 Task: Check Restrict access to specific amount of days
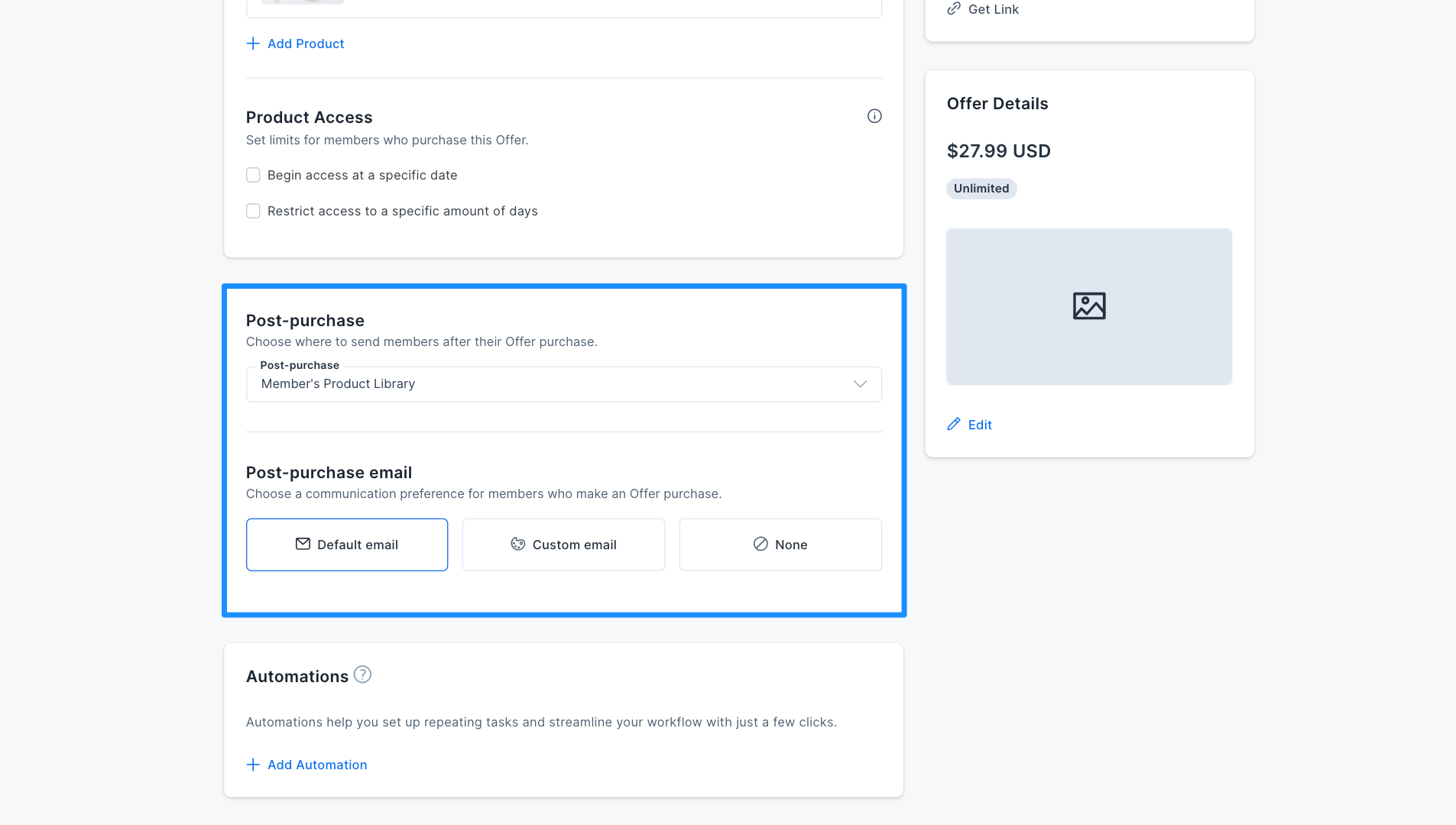(x=253, y=211)
